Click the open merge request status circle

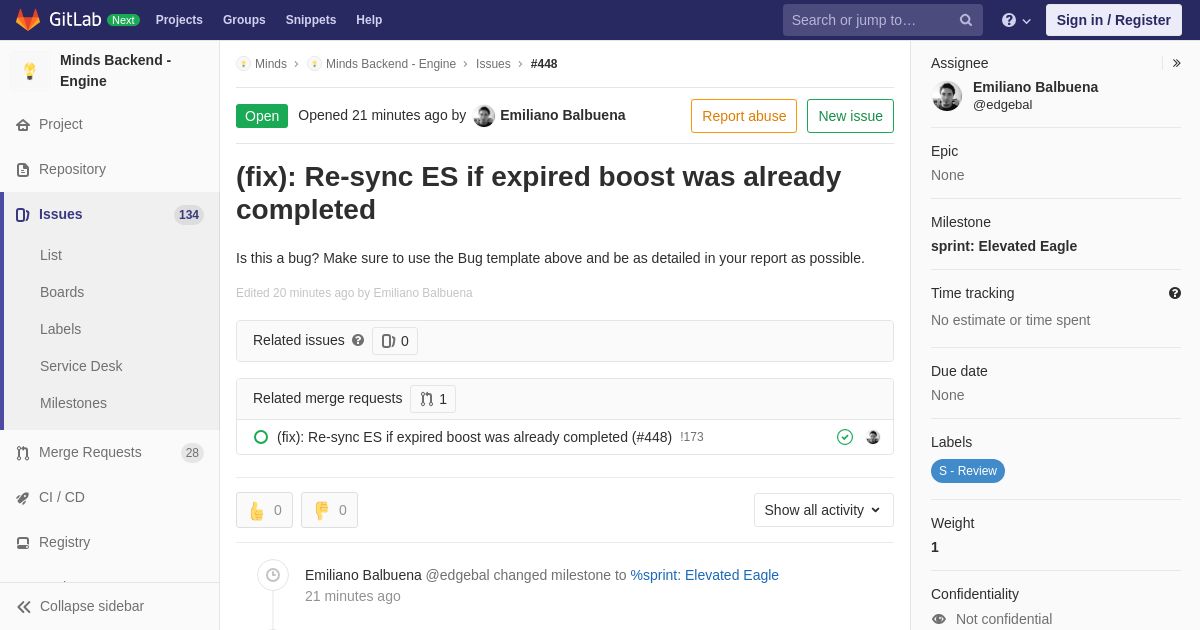(x=261, y=437)
